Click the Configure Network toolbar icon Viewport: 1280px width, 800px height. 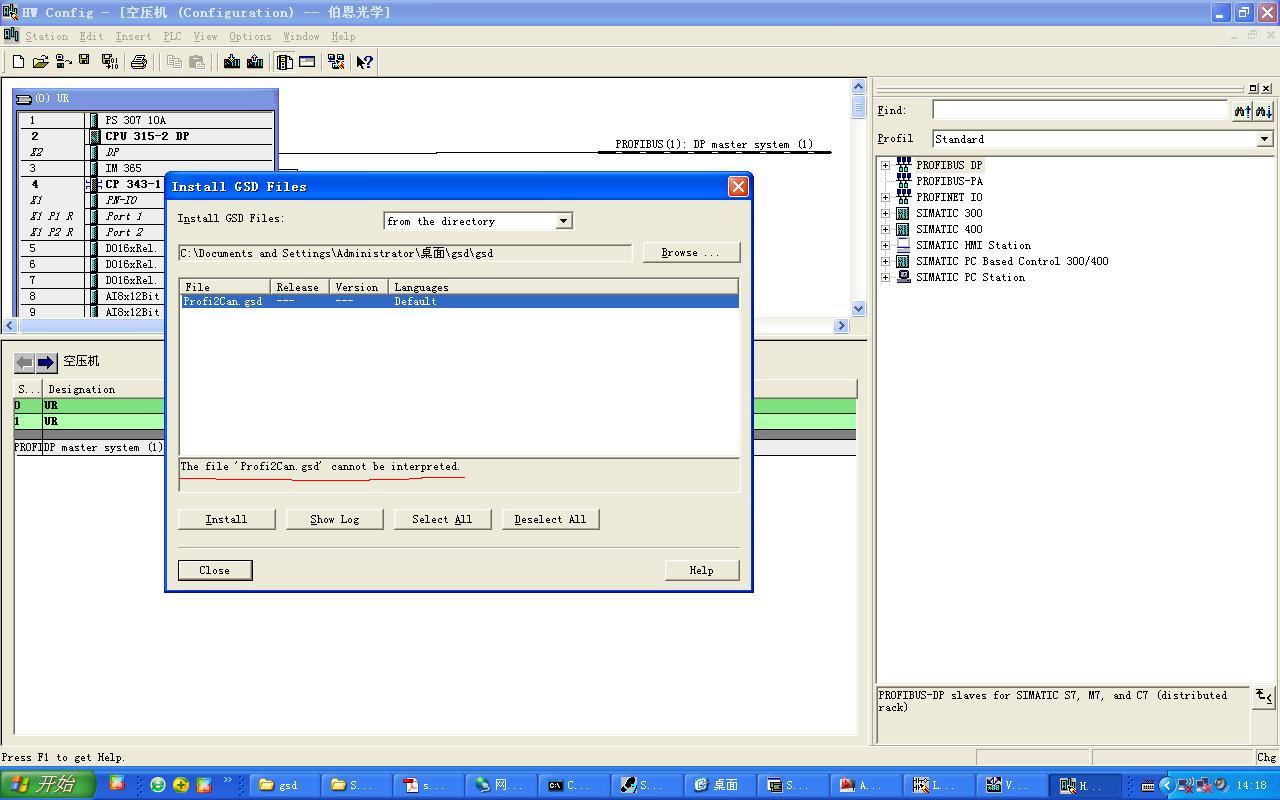336,62
